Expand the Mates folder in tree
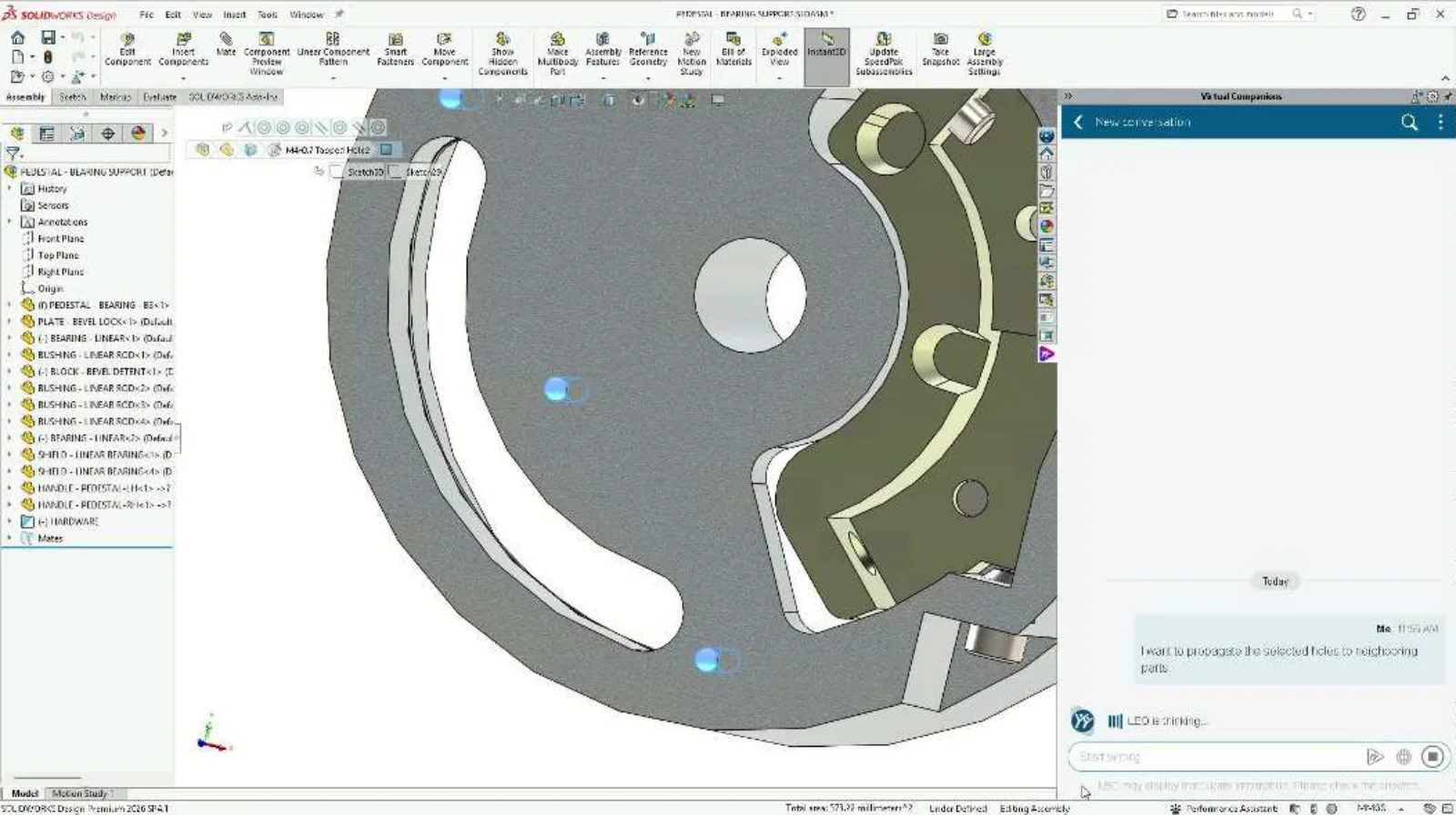This screenshot has width=1456, height=815. [10, 538]
